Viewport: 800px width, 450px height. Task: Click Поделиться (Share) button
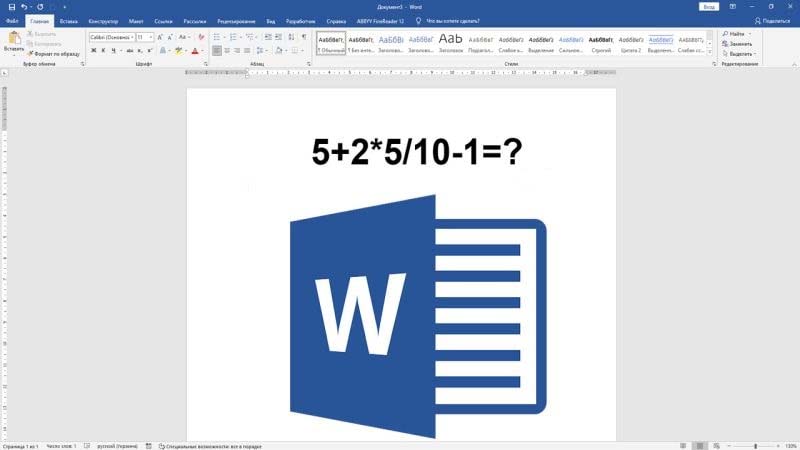coord(772,21)
